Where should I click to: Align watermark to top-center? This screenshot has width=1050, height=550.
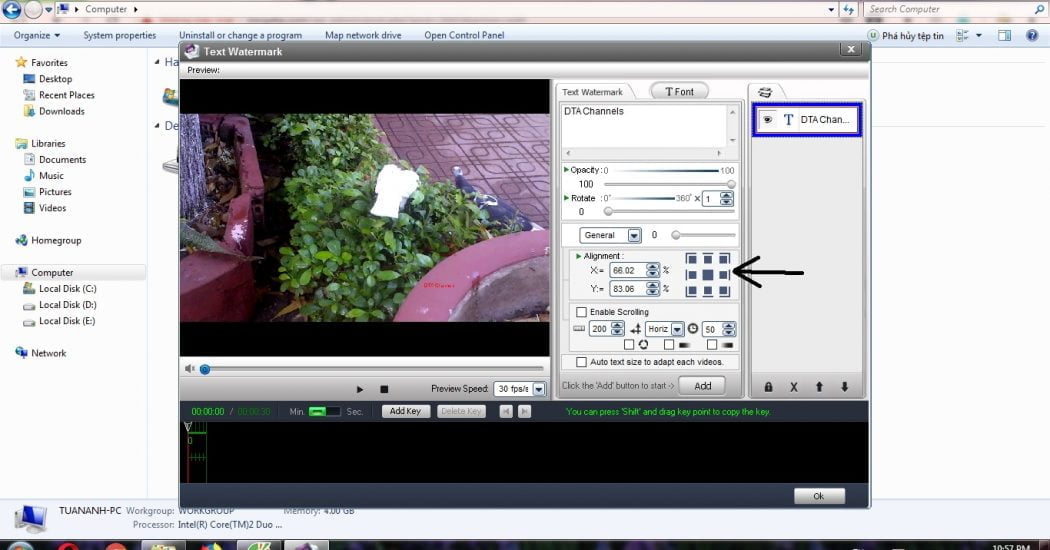coord(708,259)
